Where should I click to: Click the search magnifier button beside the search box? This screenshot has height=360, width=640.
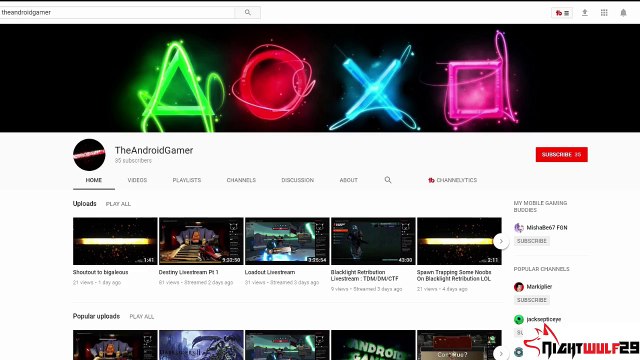point(247,13)
